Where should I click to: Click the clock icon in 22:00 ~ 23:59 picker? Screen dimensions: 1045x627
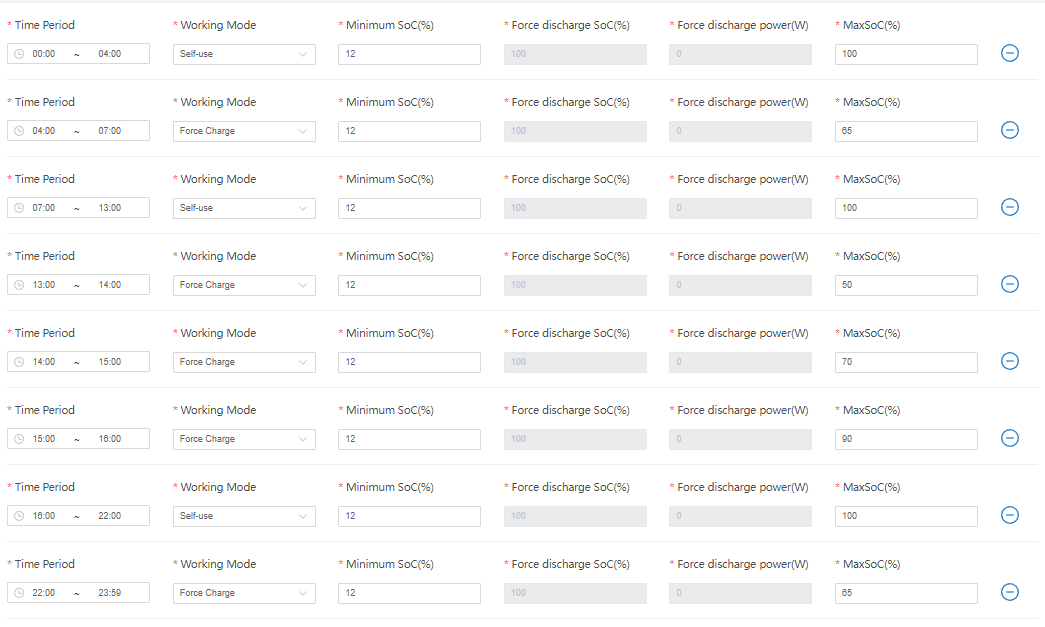(x=19, y=593)
